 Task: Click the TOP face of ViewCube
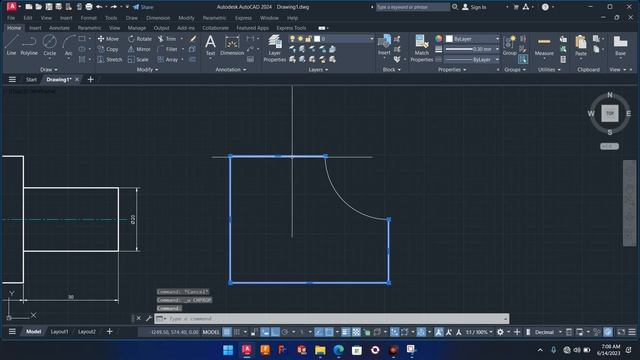pyautogui.click(x=610, y=113)
